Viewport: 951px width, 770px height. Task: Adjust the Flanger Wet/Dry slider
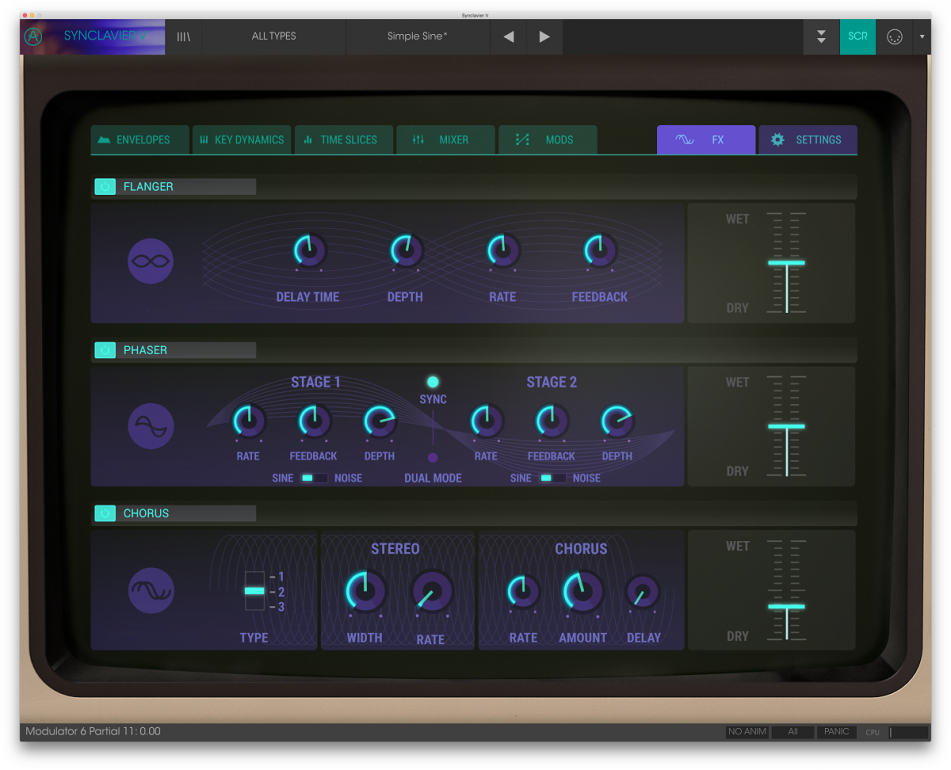point(789,264)
